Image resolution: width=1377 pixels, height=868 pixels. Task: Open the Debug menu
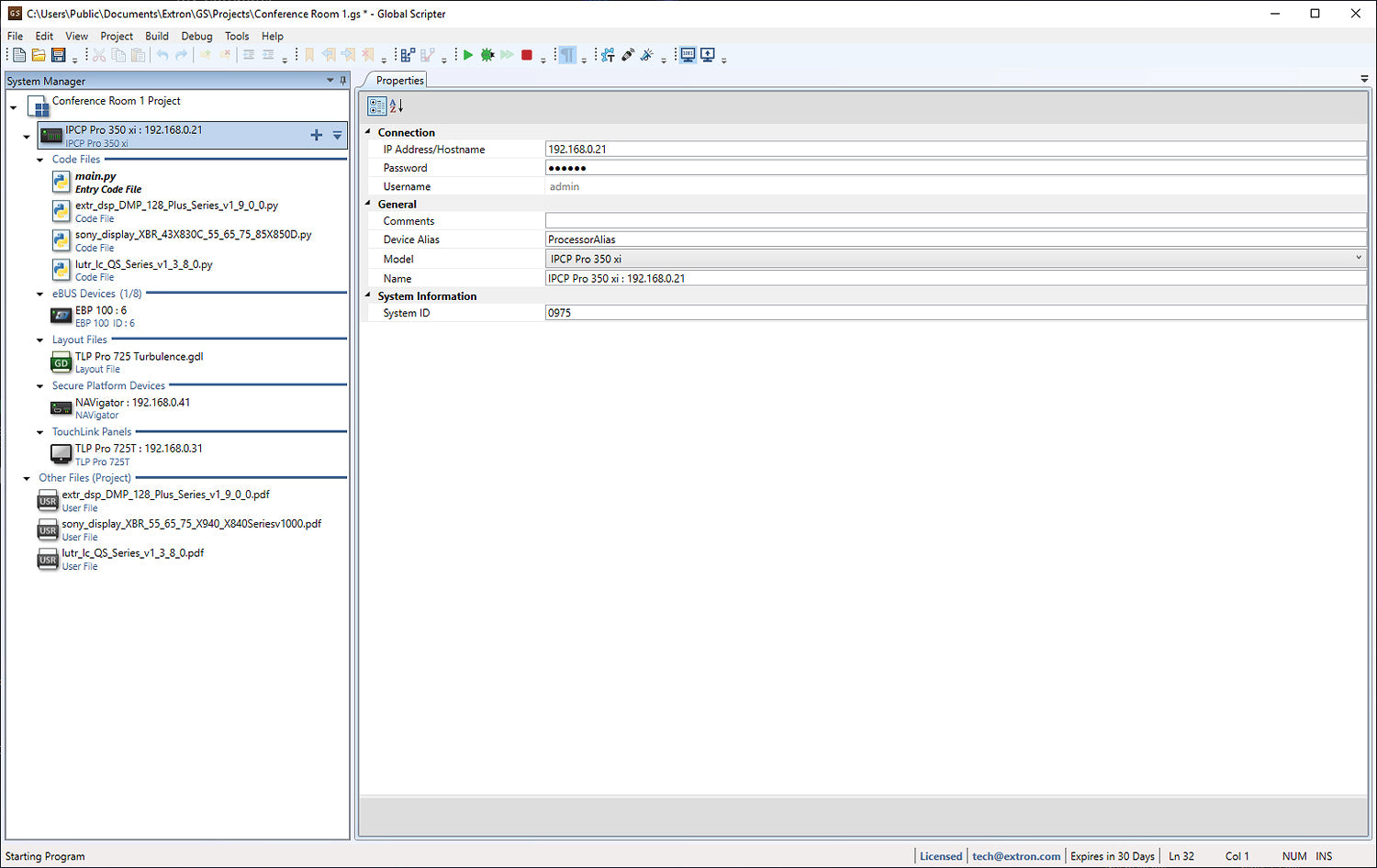click(x=196, y=36)
